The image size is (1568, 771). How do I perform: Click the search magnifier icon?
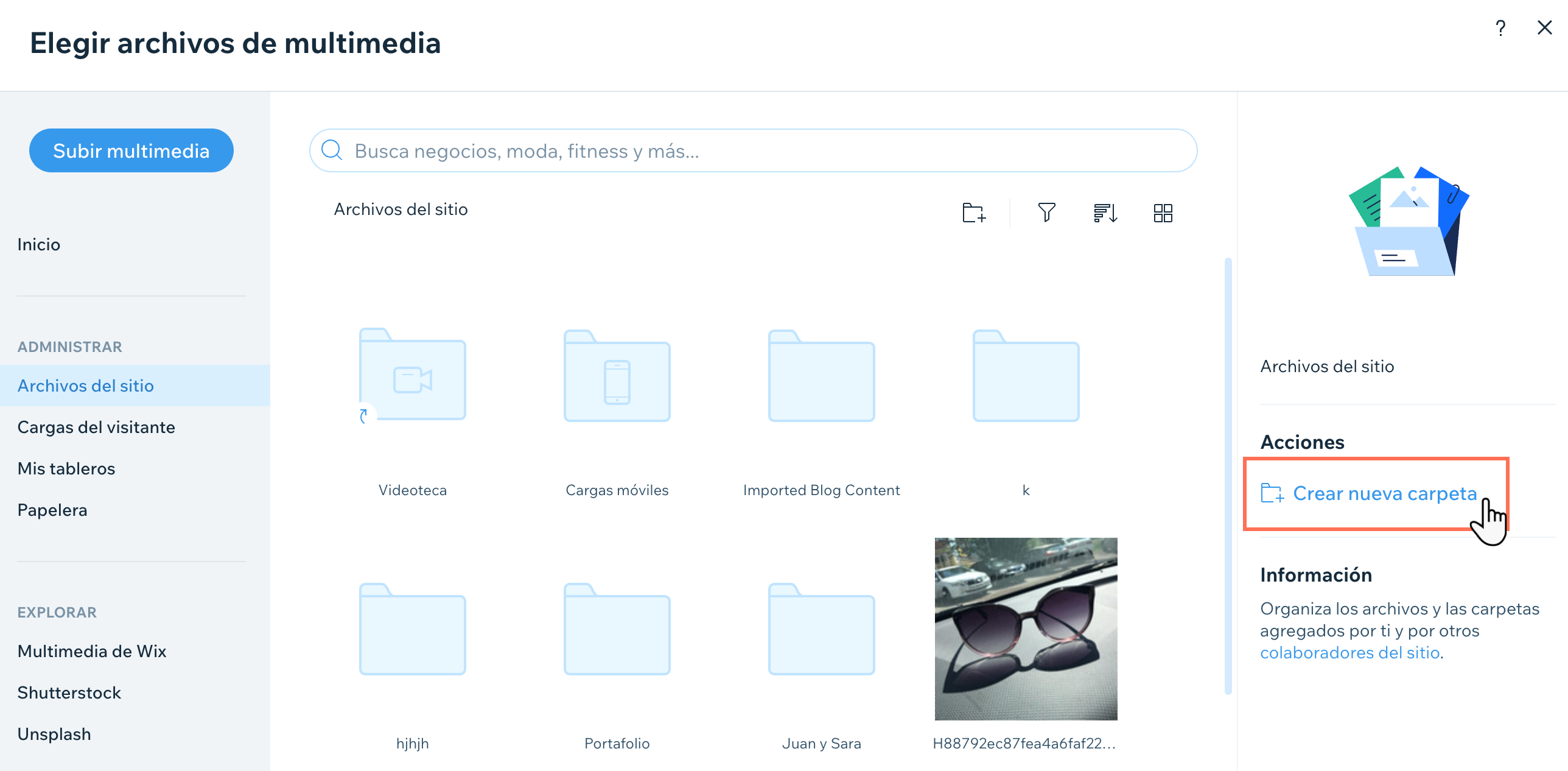point(332,150)
